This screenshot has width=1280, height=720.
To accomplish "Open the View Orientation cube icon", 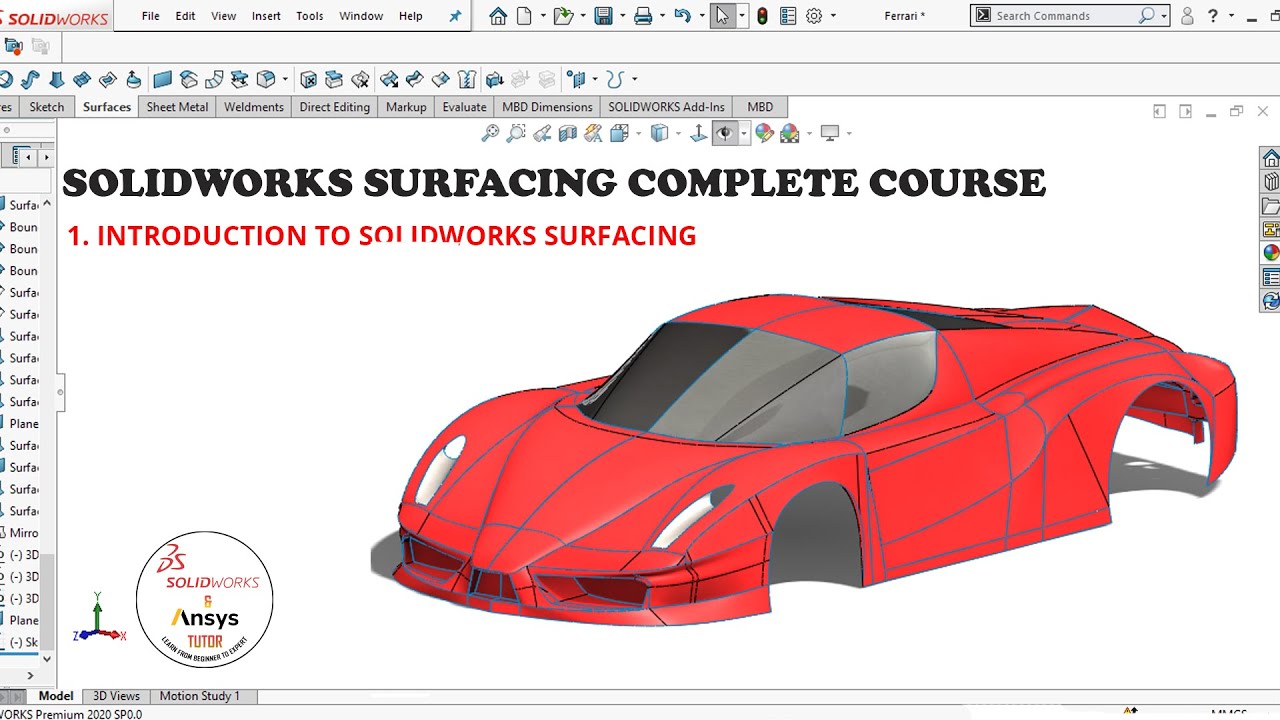I will click(619, 133).
